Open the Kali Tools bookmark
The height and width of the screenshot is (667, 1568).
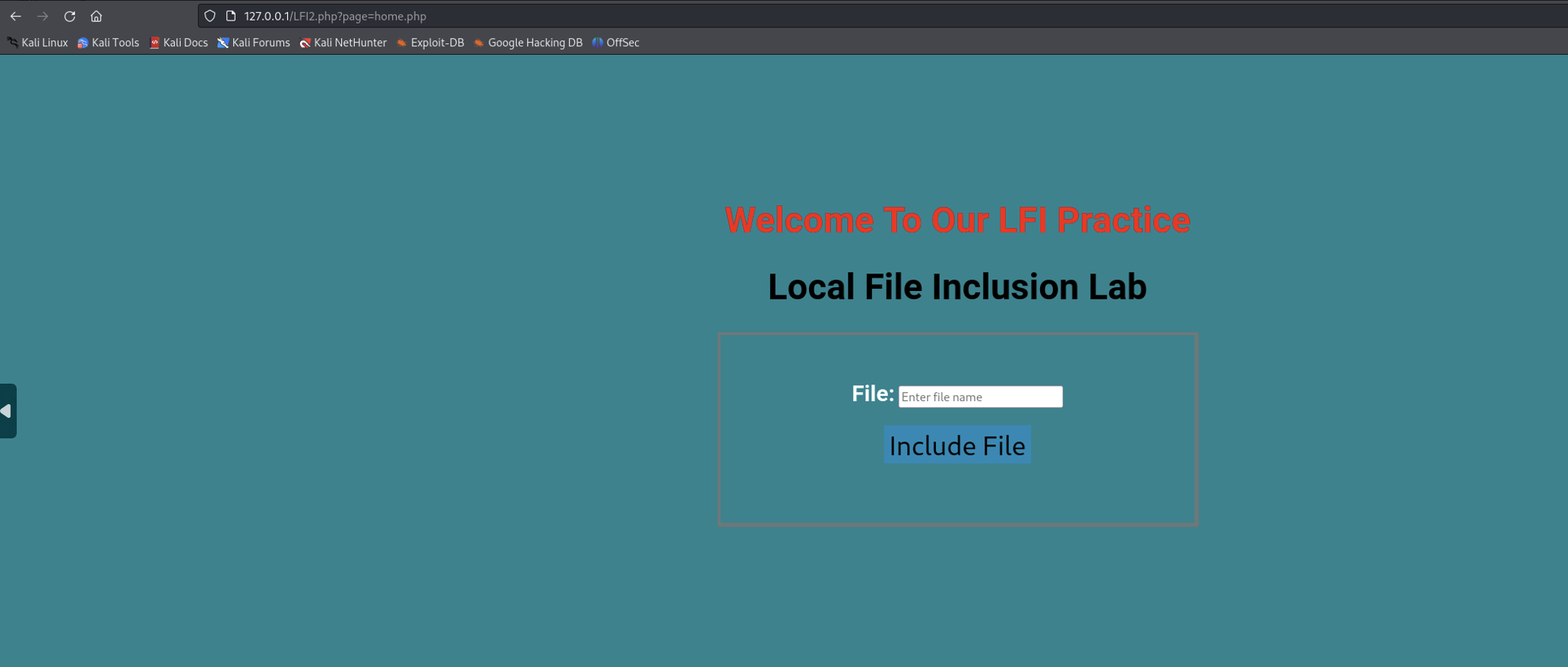tap(109, 43)
